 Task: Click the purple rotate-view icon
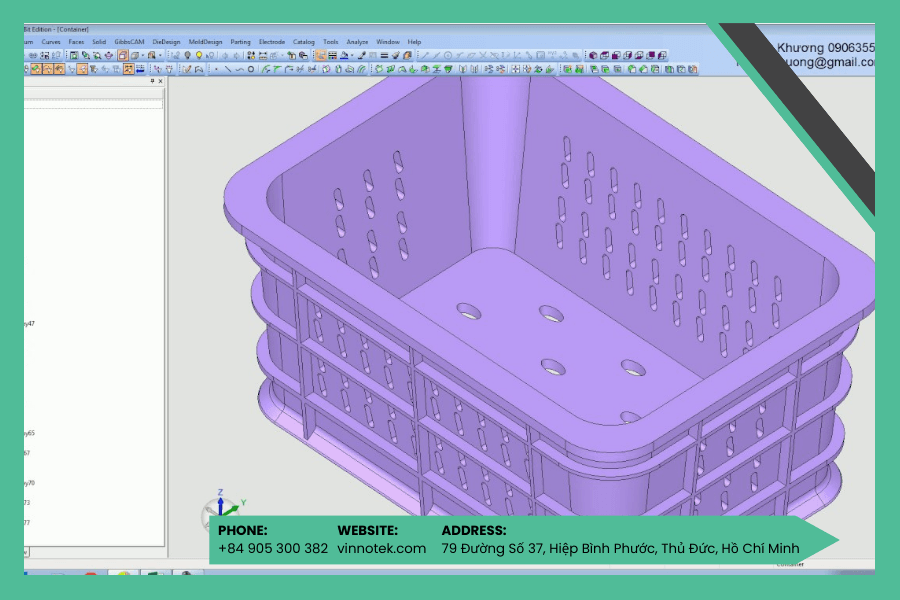point(108,55)
